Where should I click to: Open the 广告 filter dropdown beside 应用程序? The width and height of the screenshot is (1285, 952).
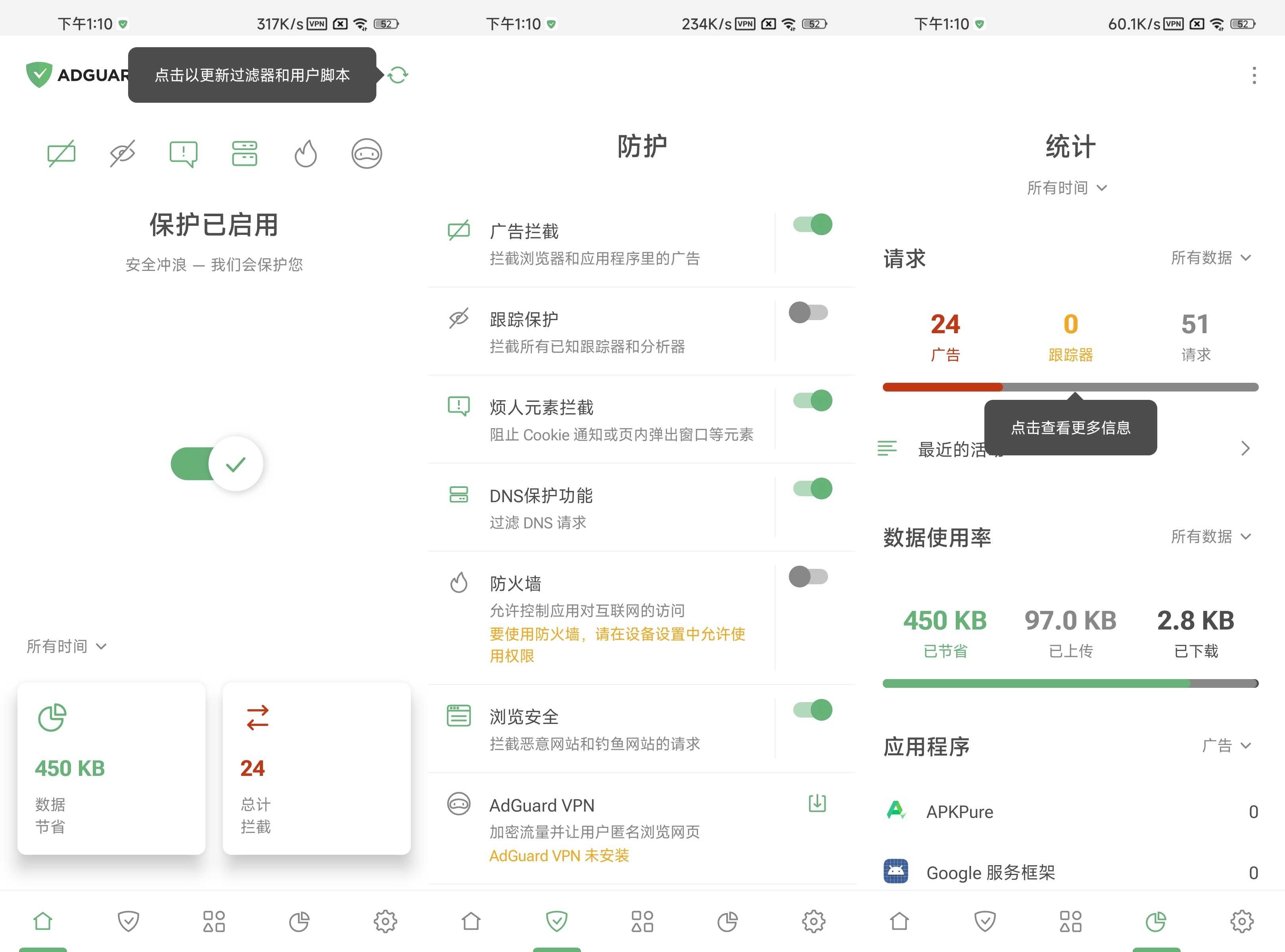(1227, 745)
